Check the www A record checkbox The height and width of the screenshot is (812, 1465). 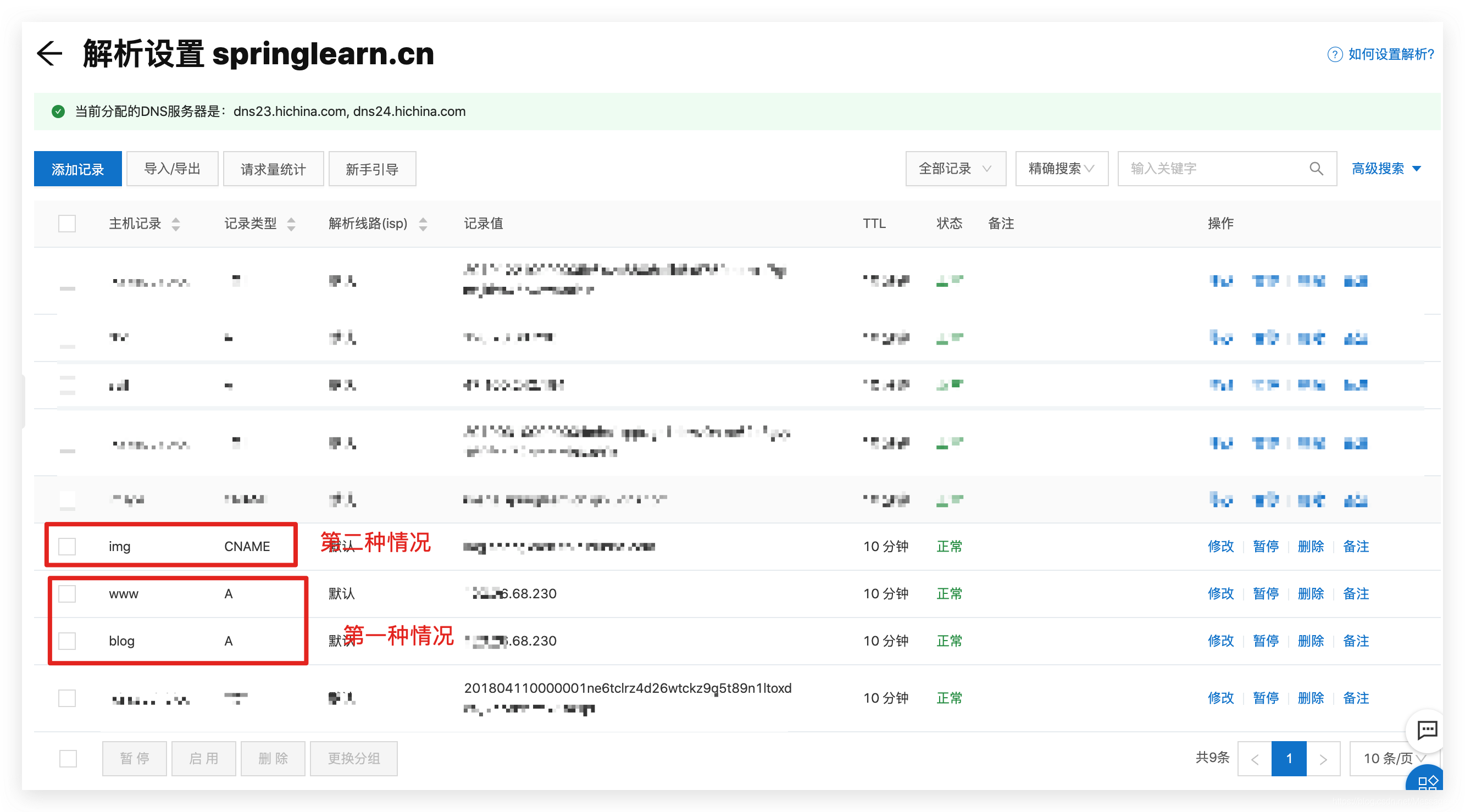(x=67, y=594)
